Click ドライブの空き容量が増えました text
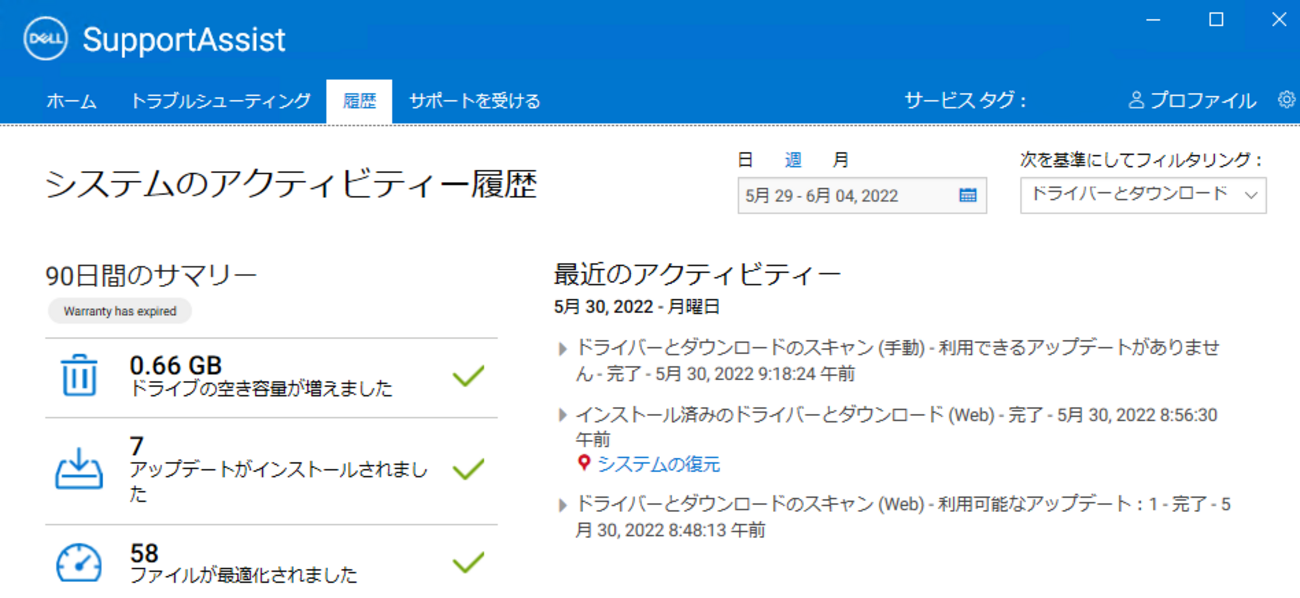The width and height of the screenshot is (1300, 598). point(262,389)
